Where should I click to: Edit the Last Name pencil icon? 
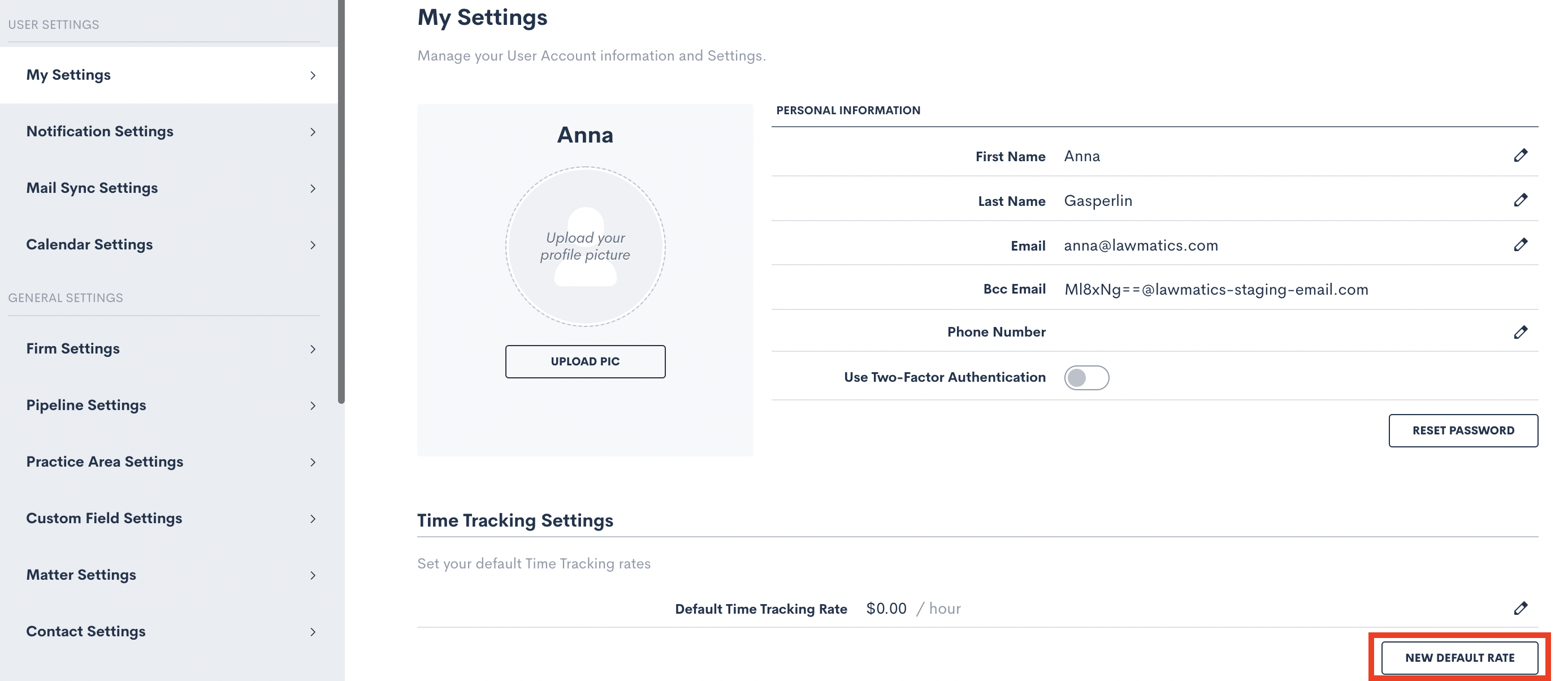pos(1520,200)
